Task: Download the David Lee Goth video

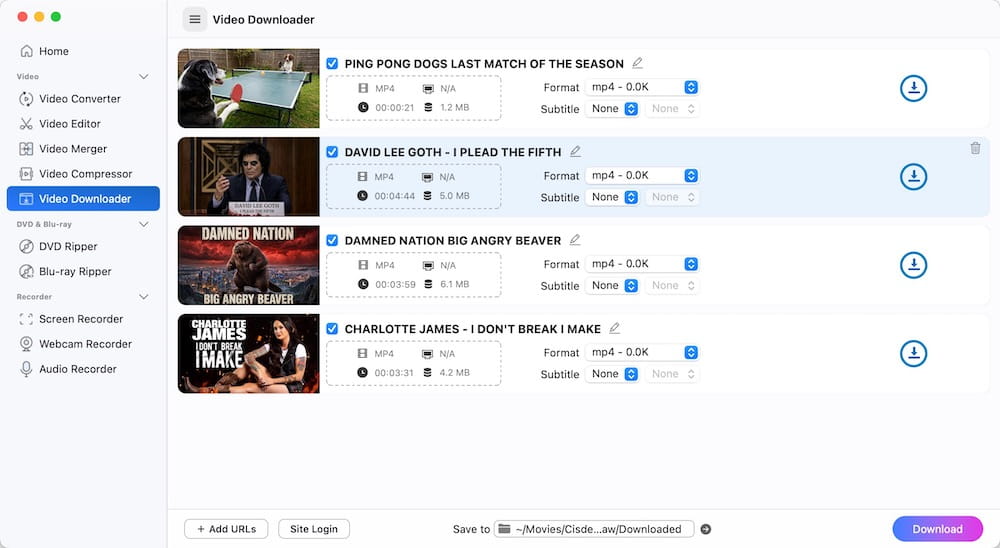Action: coord(913,177)
